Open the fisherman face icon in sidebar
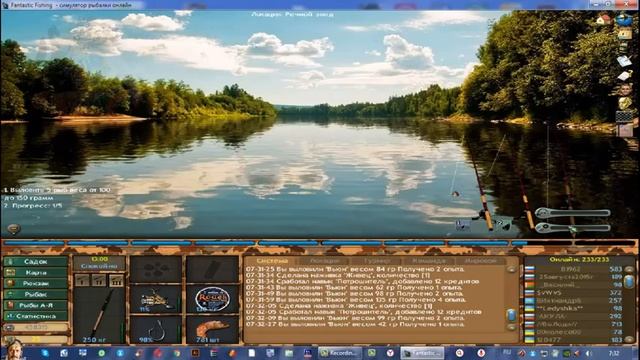The image size is (640, 360). tap(624, 89)
